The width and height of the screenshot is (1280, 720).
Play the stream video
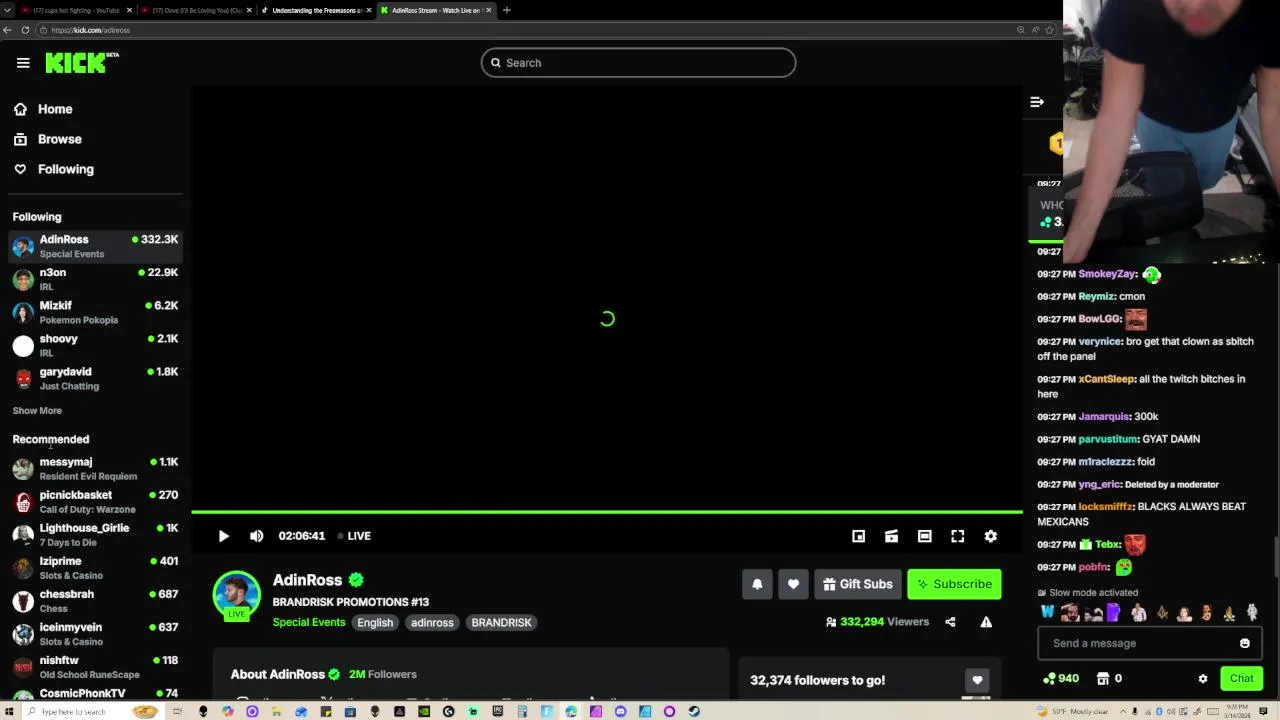[224, 536]
